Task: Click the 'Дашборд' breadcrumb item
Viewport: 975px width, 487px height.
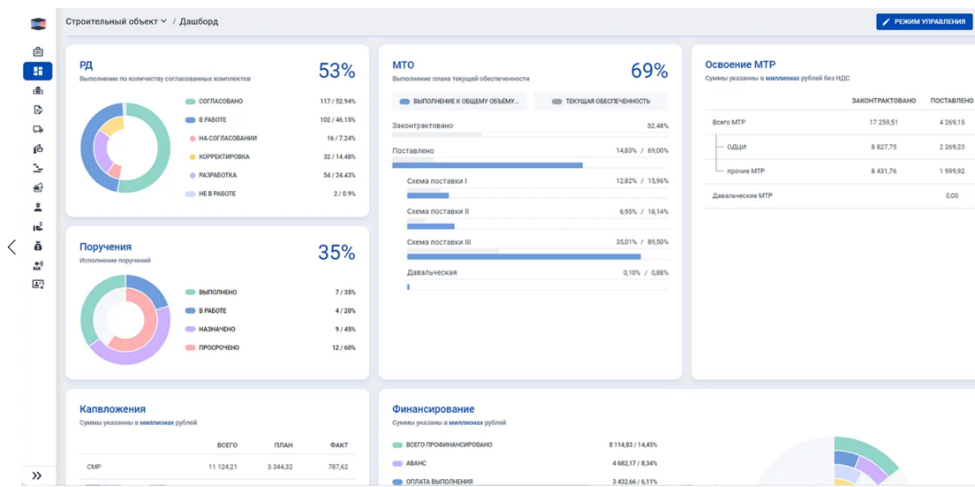Action: pyautogui.click(x=198, y=21)
